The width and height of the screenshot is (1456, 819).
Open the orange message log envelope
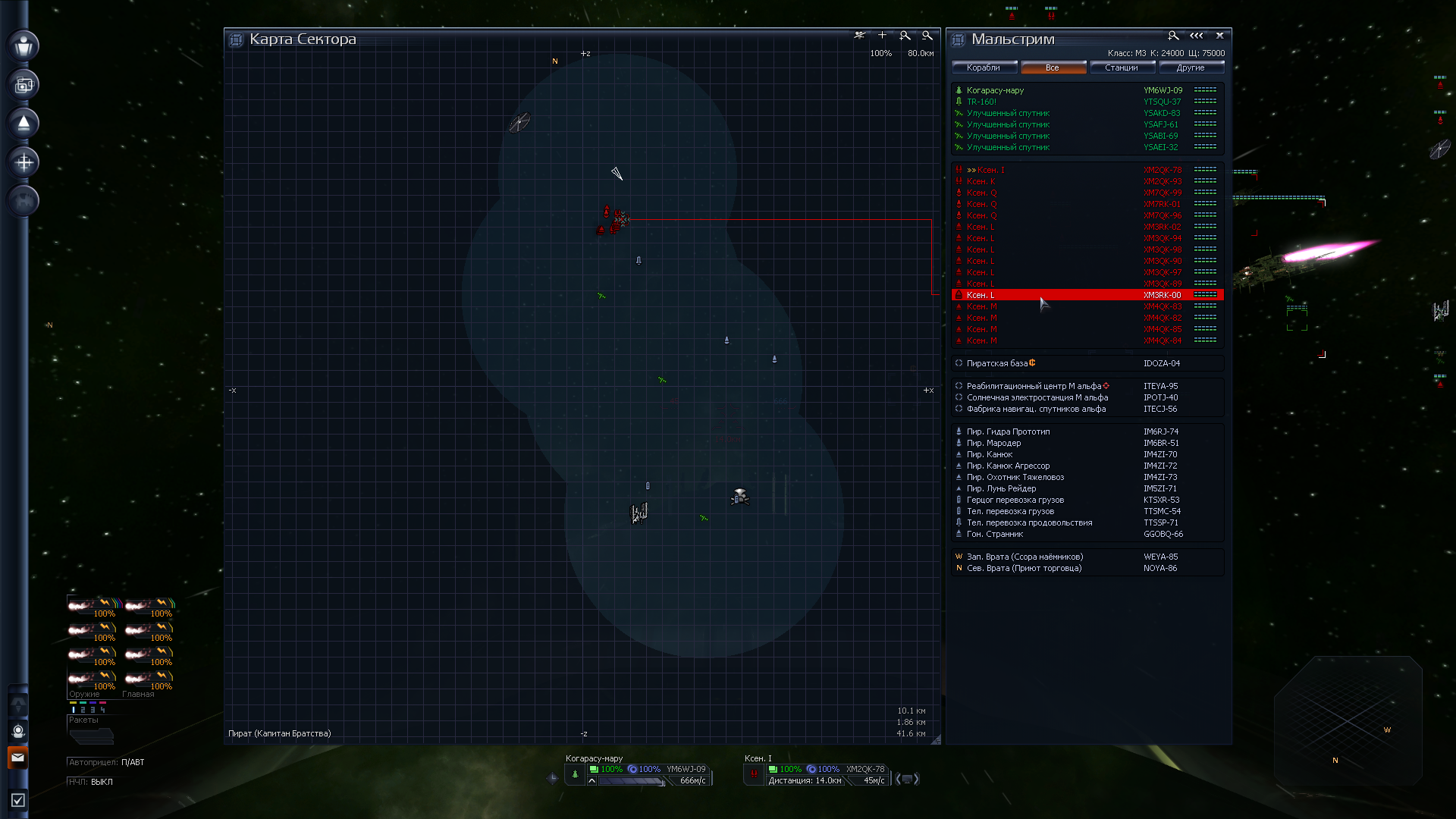click(18, 758)
